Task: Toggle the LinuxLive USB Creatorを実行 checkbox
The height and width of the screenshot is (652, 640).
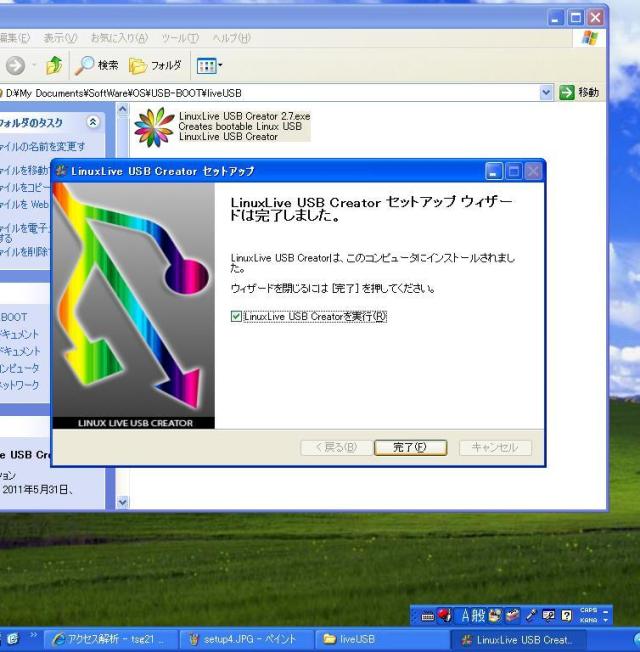Action: coord(236,317)
